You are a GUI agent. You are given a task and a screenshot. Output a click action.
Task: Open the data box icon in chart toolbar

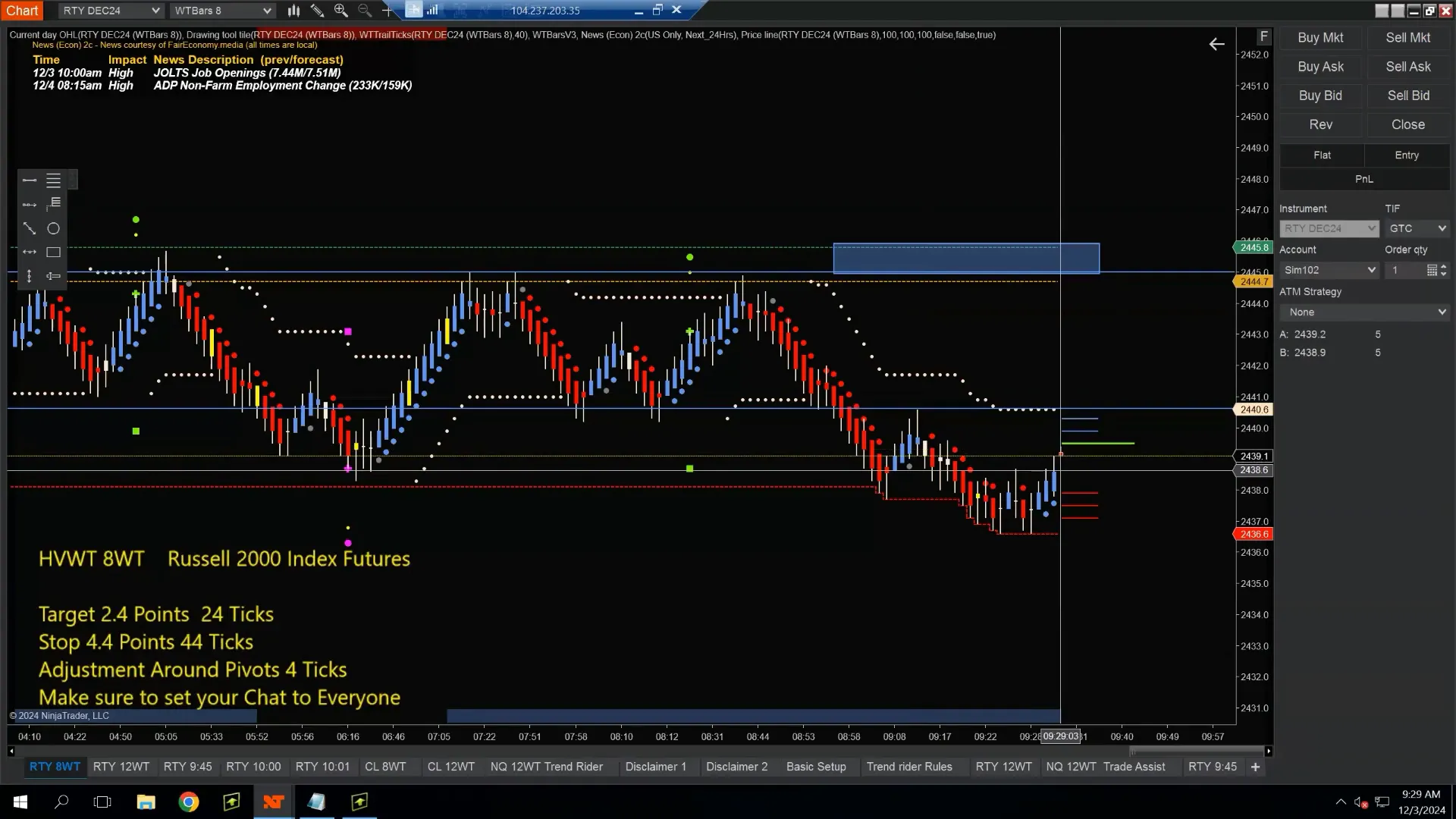pos(413,10)
